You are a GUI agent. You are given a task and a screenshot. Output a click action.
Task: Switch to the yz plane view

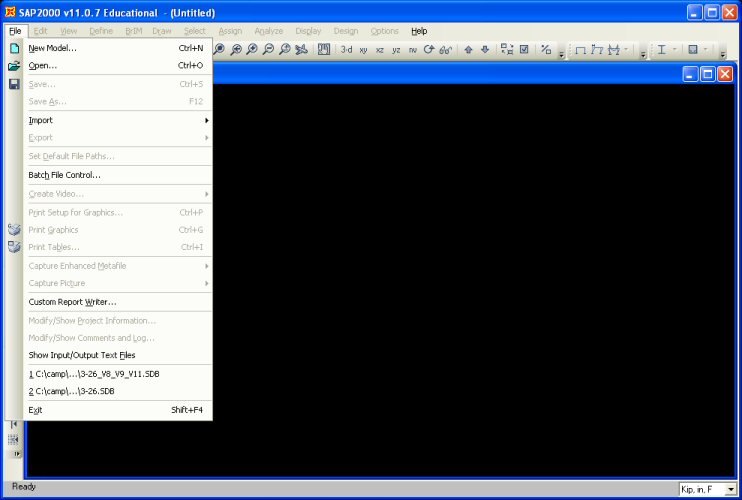tap(396, 50)
